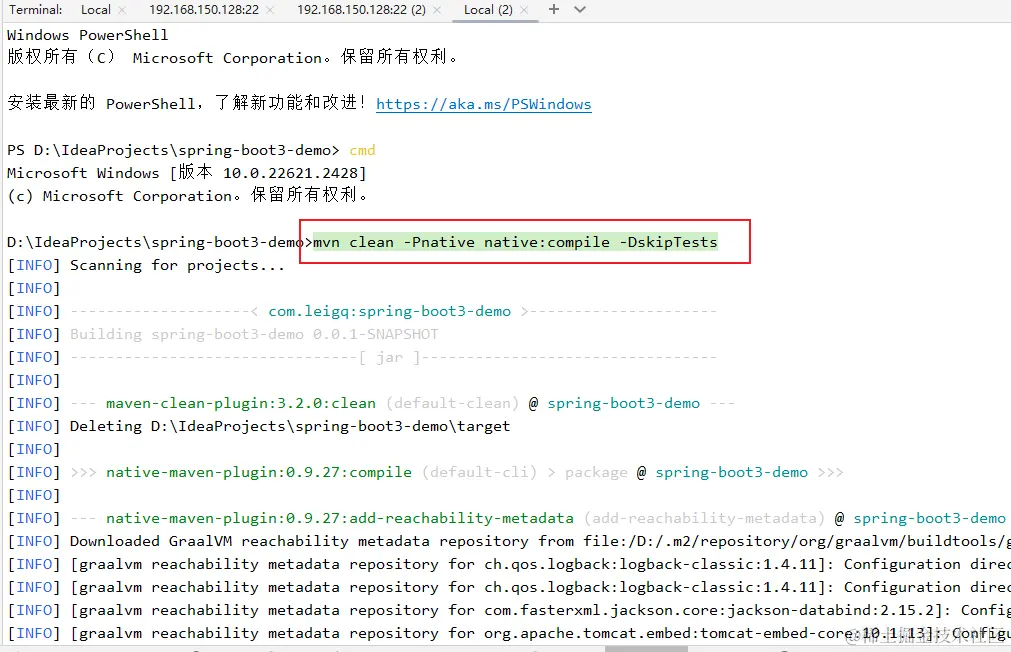1011x652 pixels.
Task: Click the jackson-databind:2.15.2 metadata line
Action: click(509, 610)
